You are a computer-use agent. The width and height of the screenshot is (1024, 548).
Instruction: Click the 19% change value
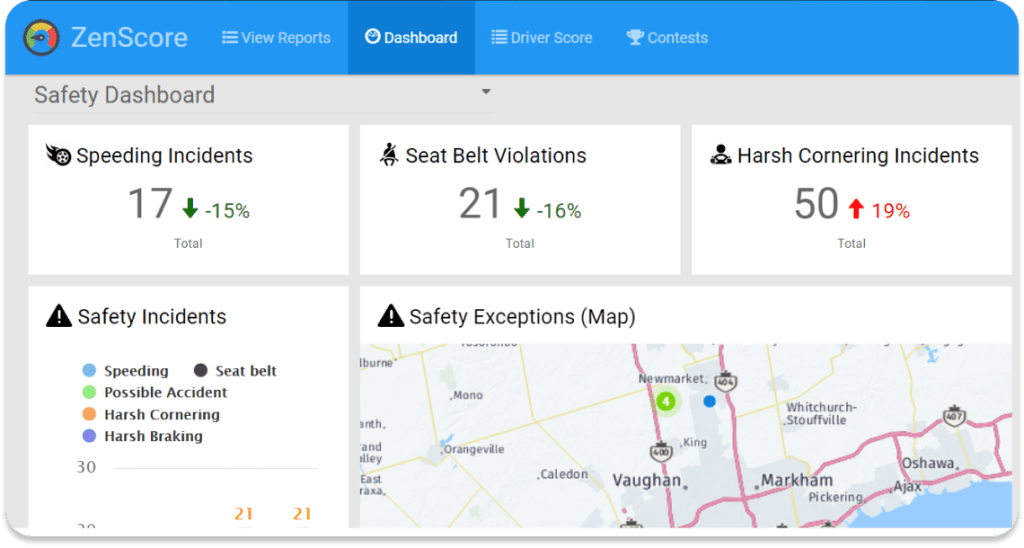click(x=891, y=211)
